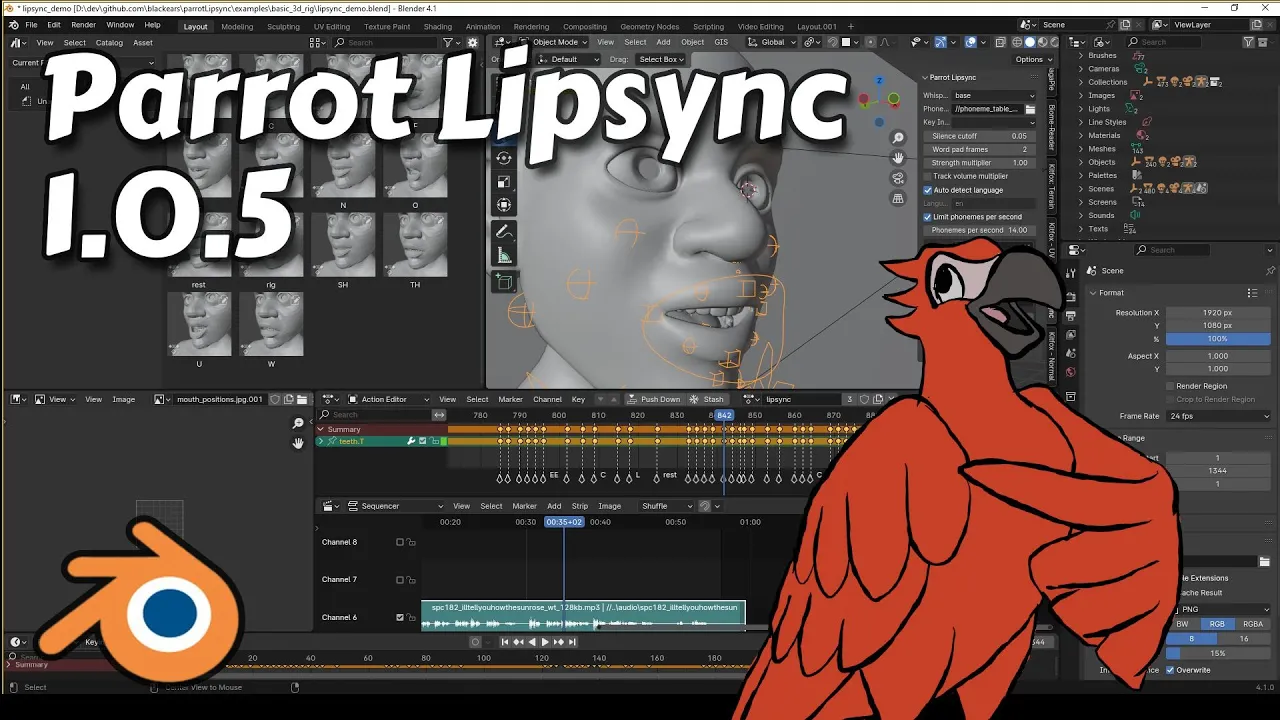Switch to Sculpting workspace tab

(x=283, y=27)
